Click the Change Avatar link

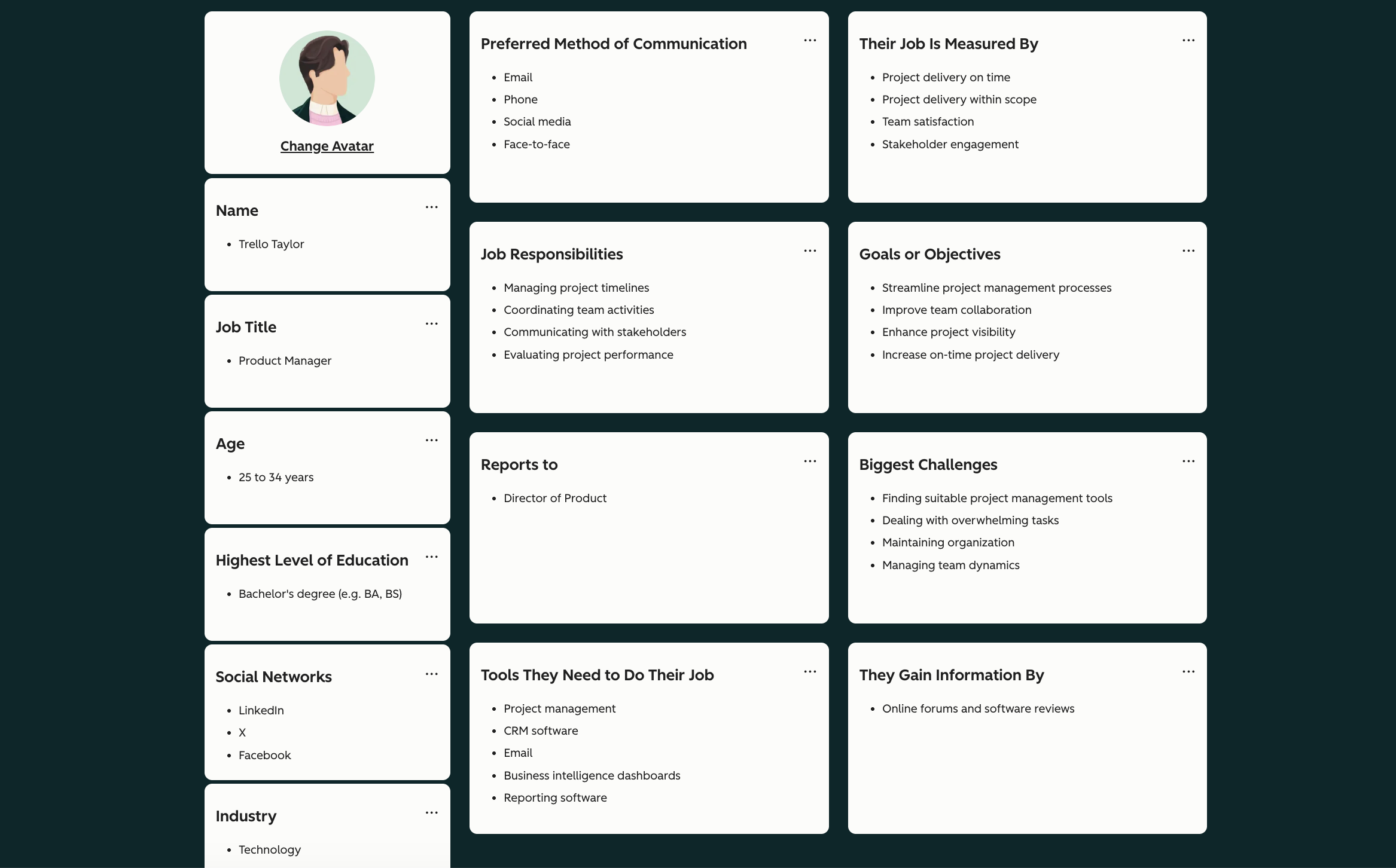(x=327, y=146)
